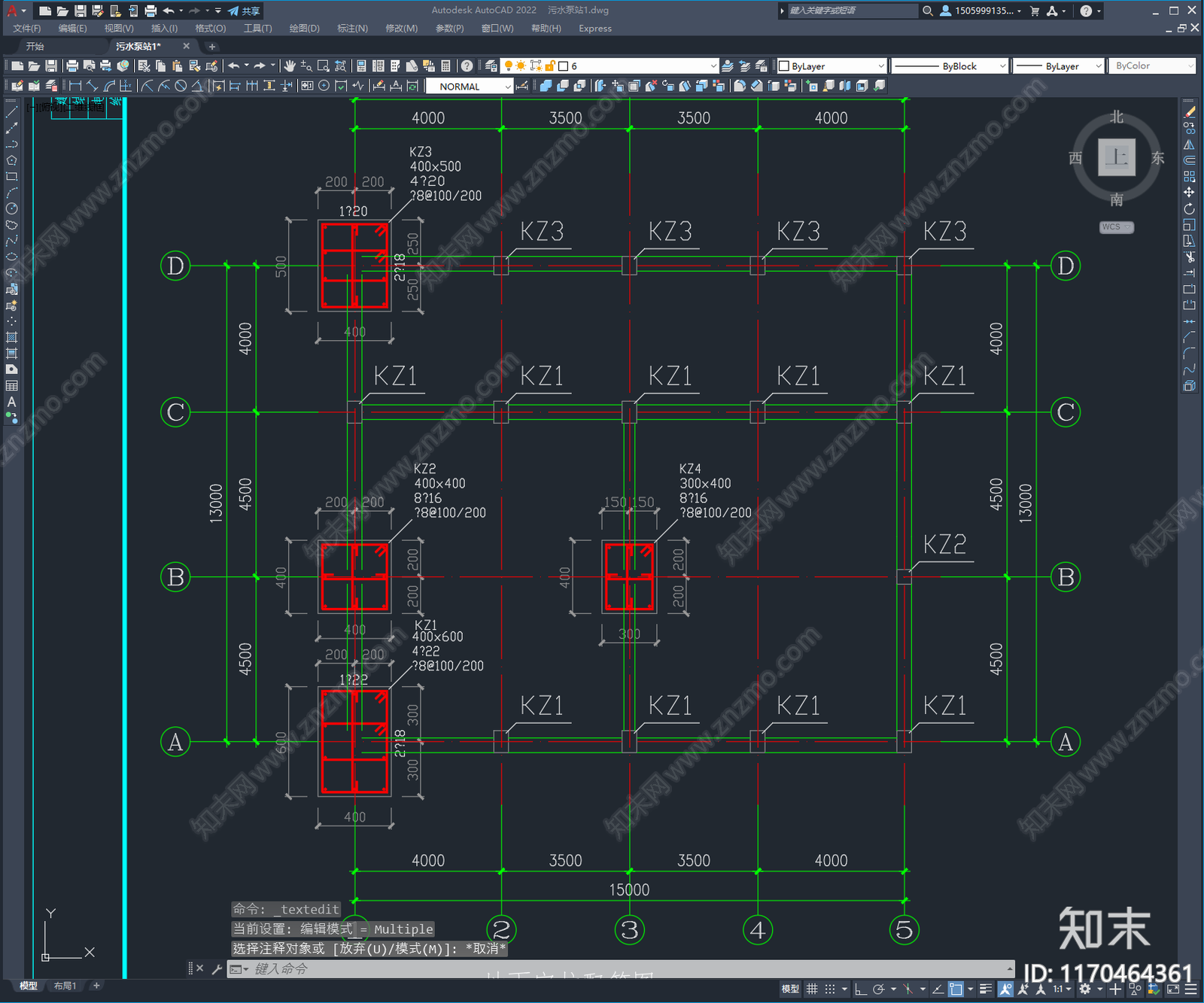Open the 1:1 annotation scale dropdown
The width and height of the screenshot is (1204, 1003).
tap(1062, 989)
